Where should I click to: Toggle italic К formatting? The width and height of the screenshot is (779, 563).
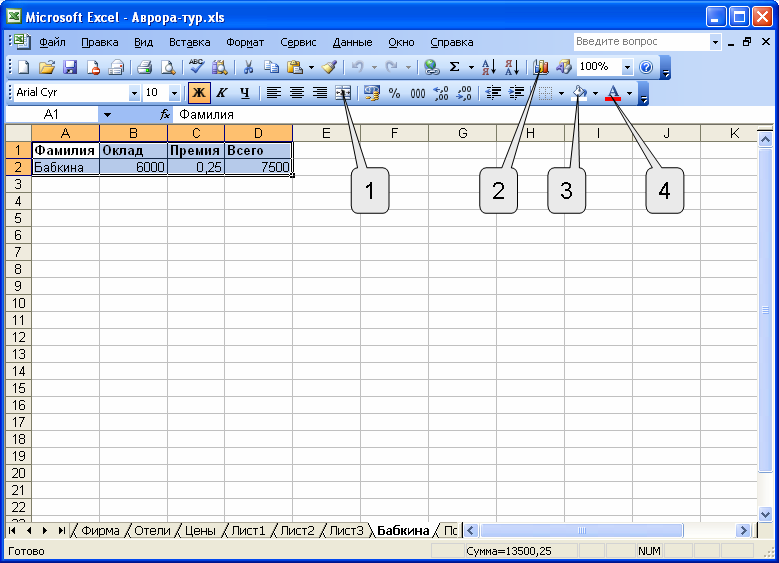(x=222, y=92)
